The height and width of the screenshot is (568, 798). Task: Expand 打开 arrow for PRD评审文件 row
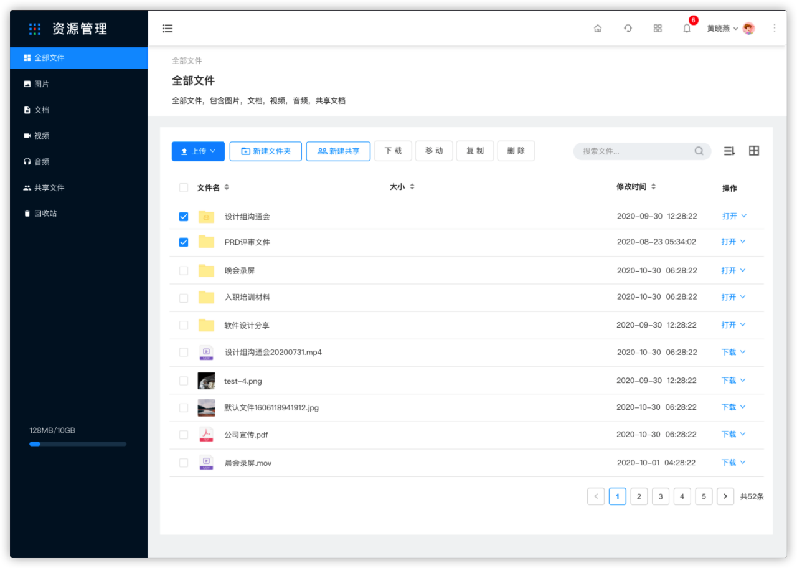point(743,241)
